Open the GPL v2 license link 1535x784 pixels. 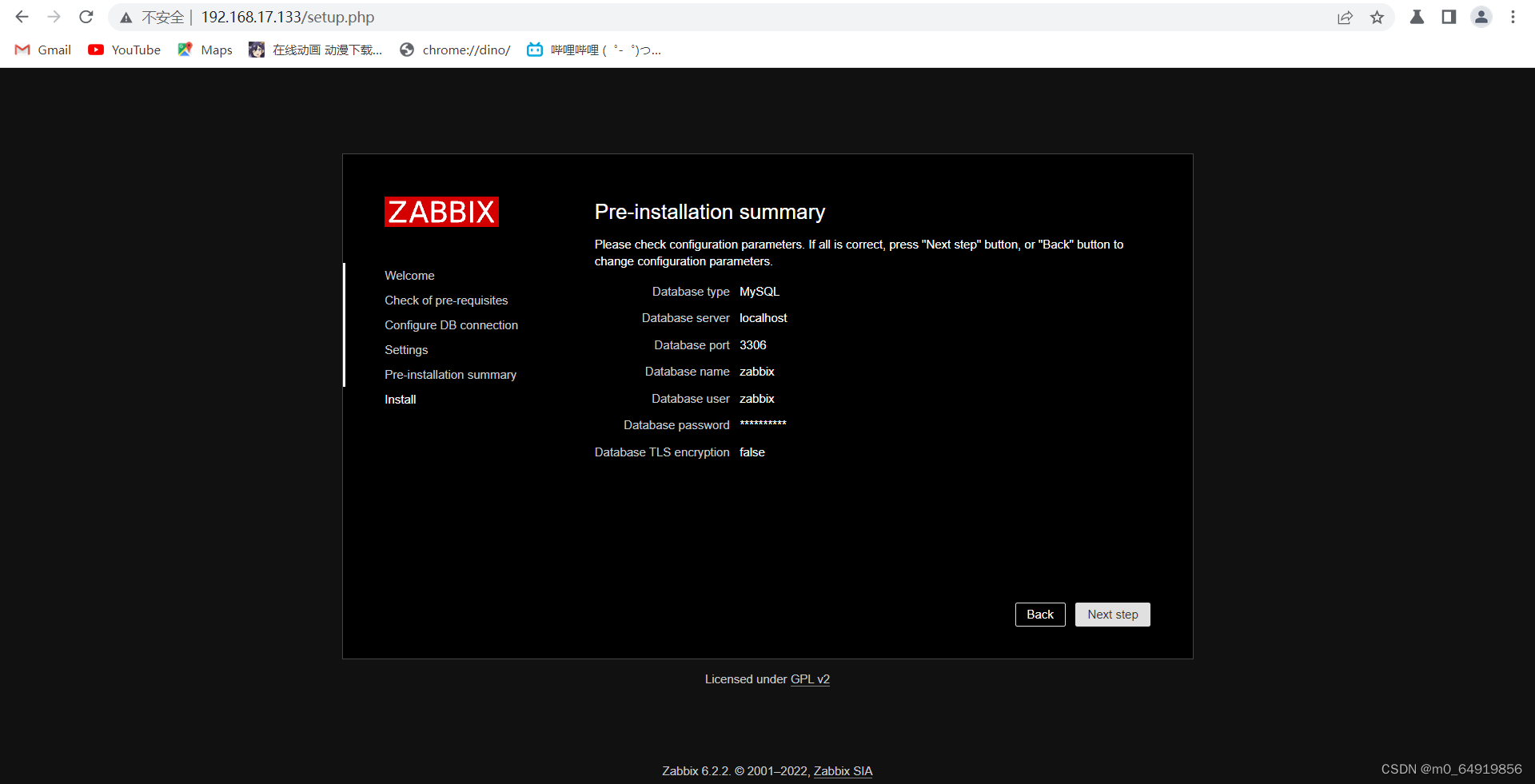coord(810,679)
